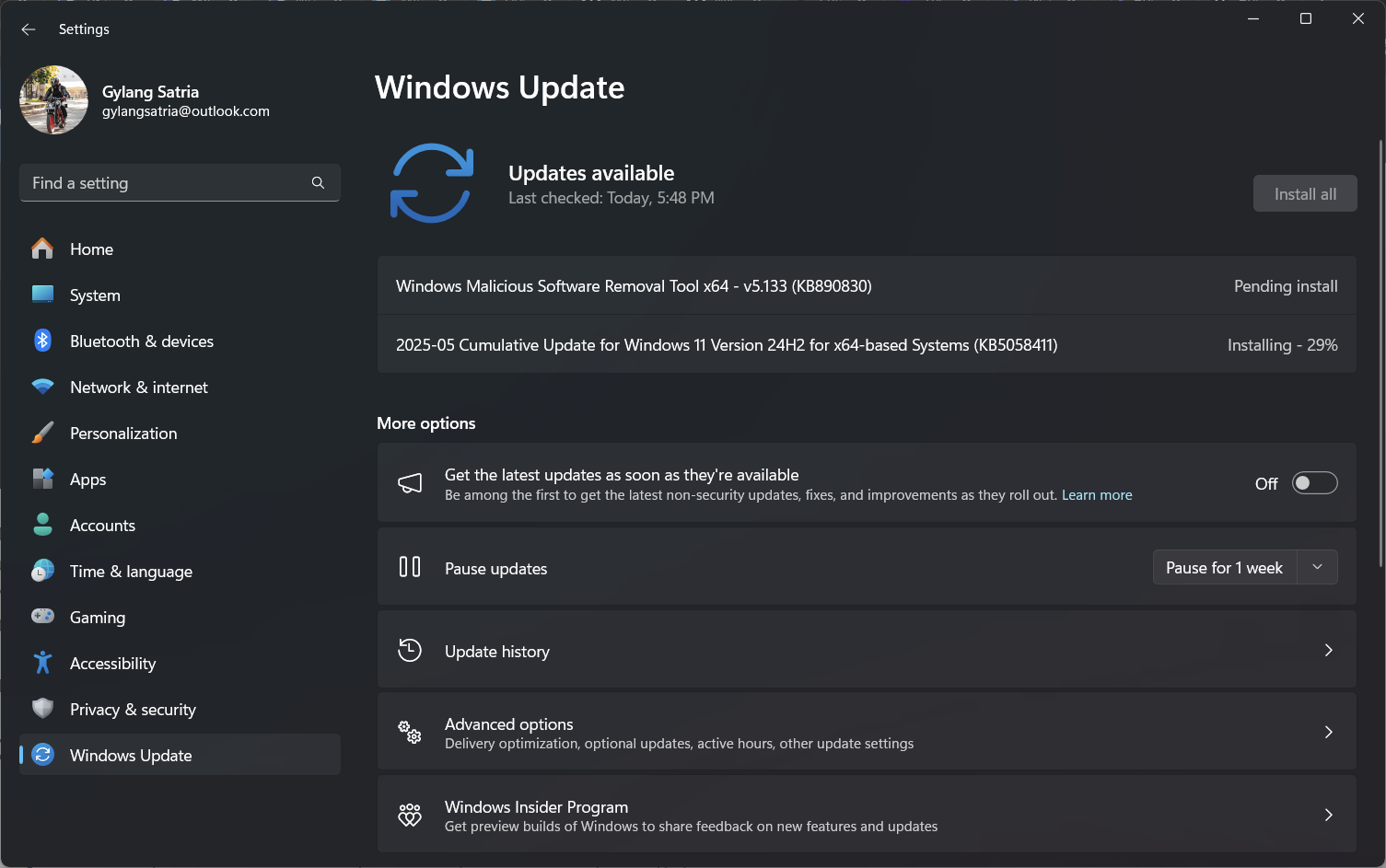The height and width of the screenshot is (868, 1386).
Task: Click Advanced options label
Action: coord(508,723)
